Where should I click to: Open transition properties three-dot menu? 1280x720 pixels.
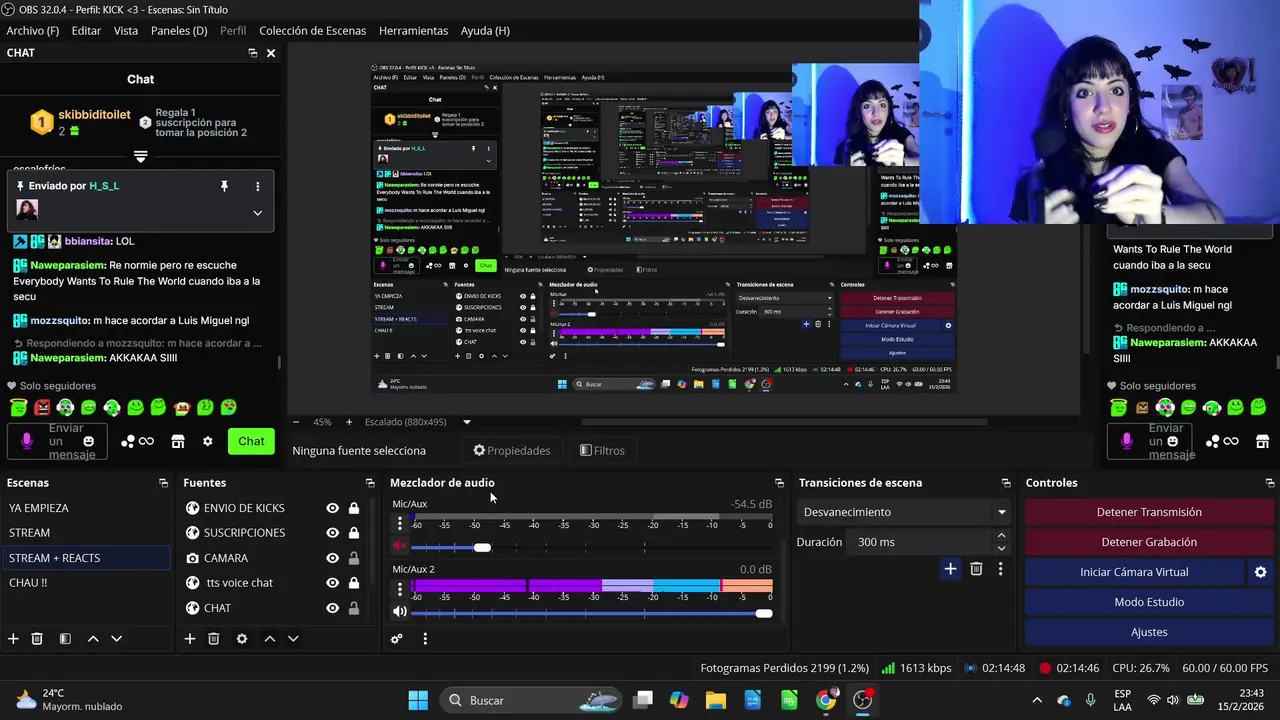(1000, 569)
